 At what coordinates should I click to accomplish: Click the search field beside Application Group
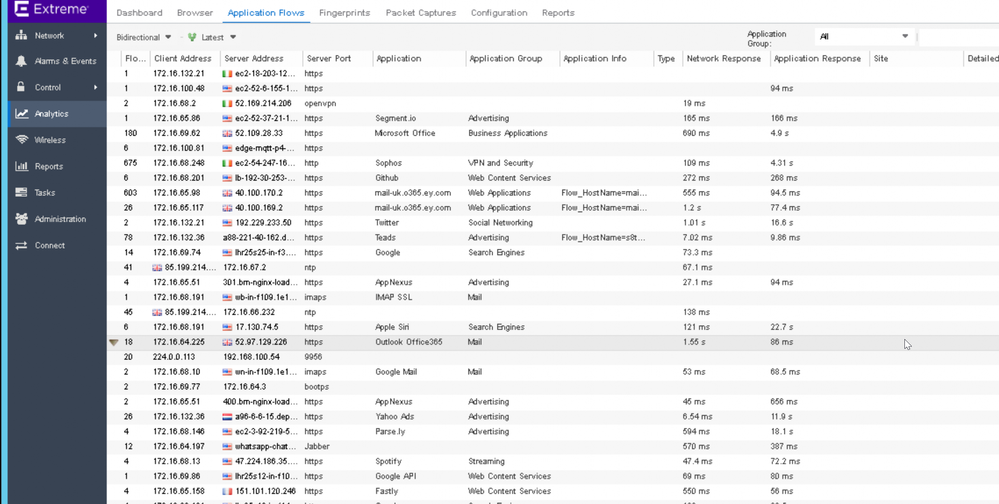pyautogui.click(x=958, y=37)
